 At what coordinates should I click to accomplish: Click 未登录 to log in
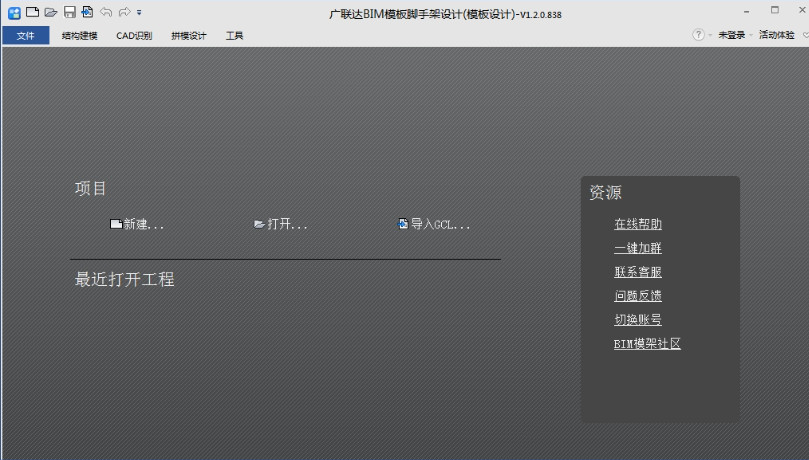[732, 35]
